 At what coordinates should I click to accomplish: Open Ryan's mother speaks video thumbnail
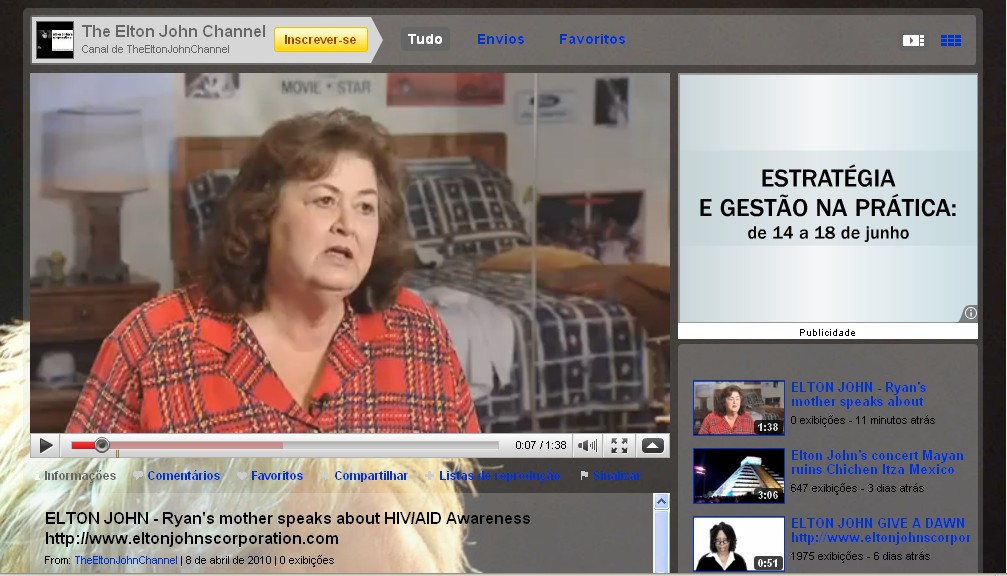pos(739,408)
